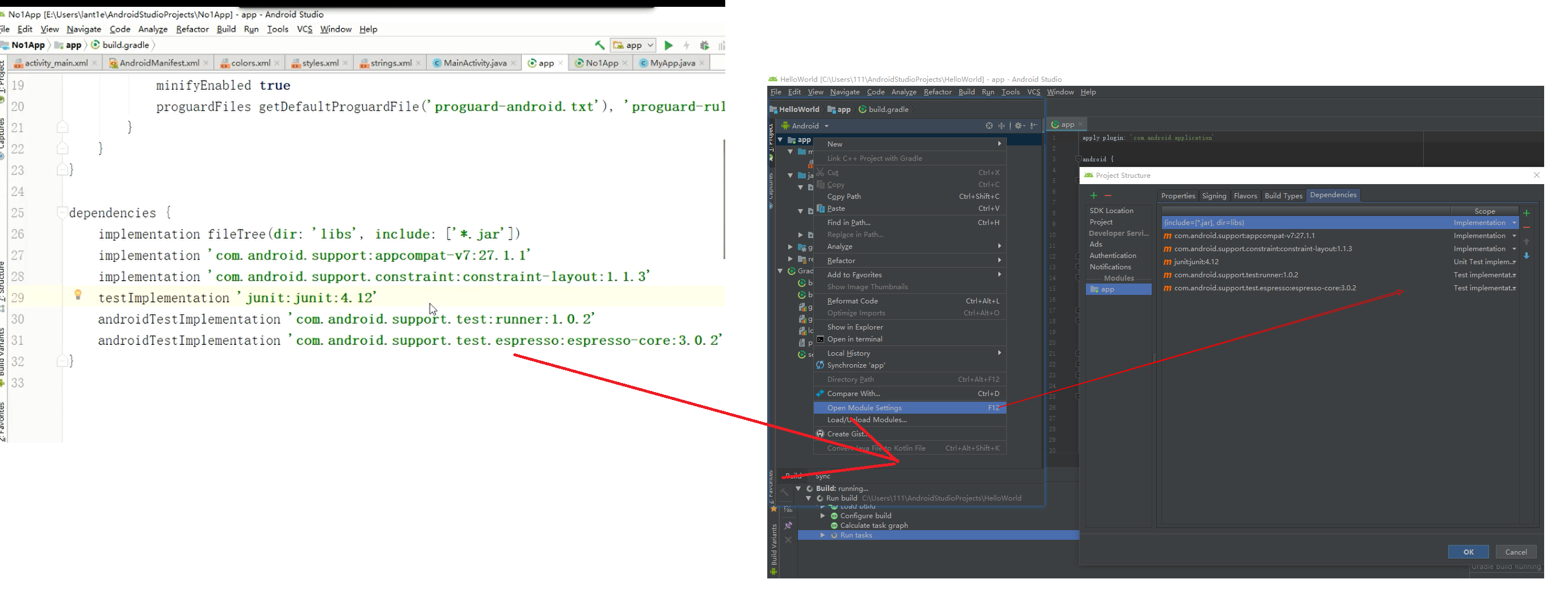Select Copy Path in the context menu
Image resolution: width=1568 pixels, height=604 pixels.
910,197
